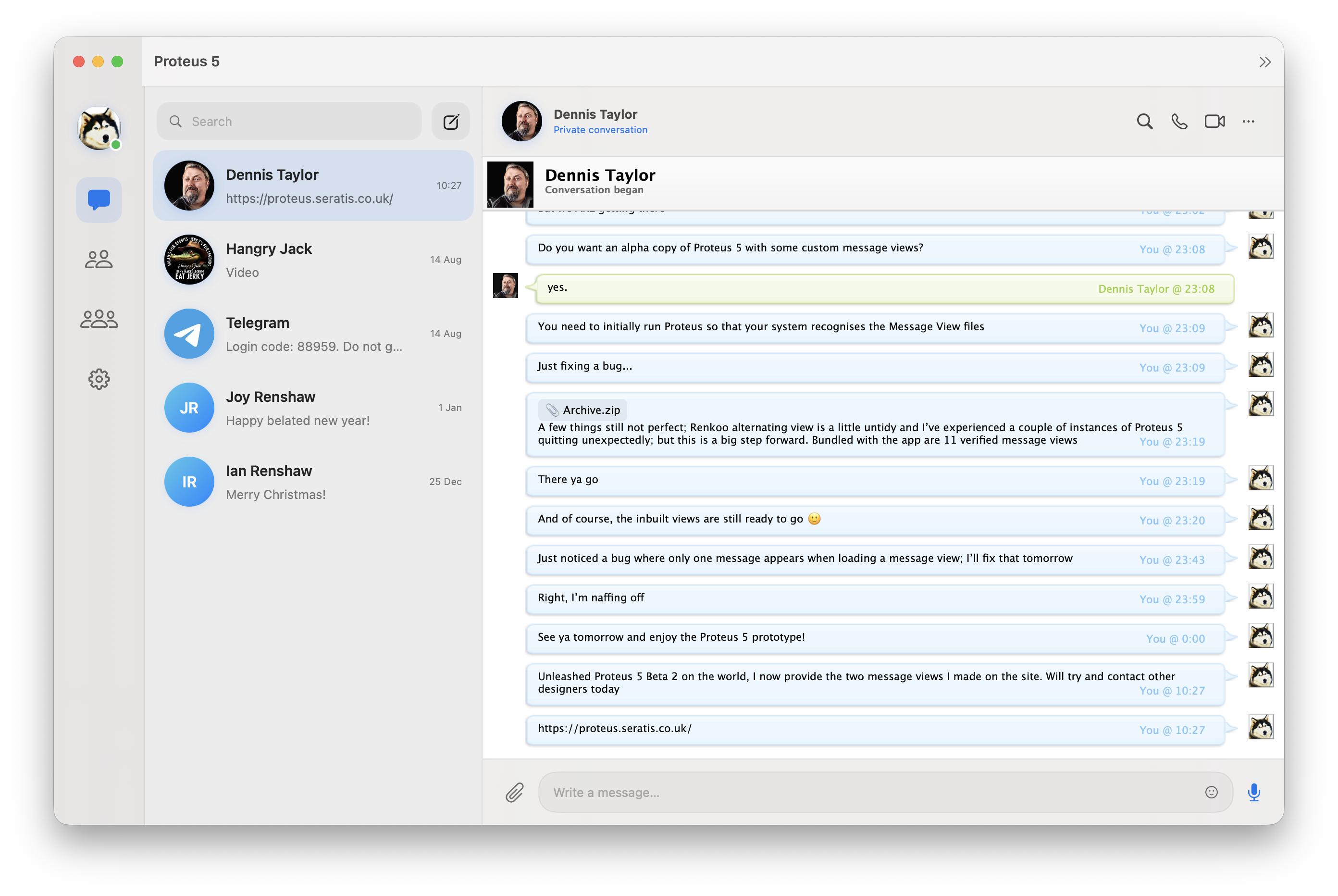The image size is (1338, 896).
Task: Click message 'Right, I'm naffing off'
Action: (x=875, y=599)
